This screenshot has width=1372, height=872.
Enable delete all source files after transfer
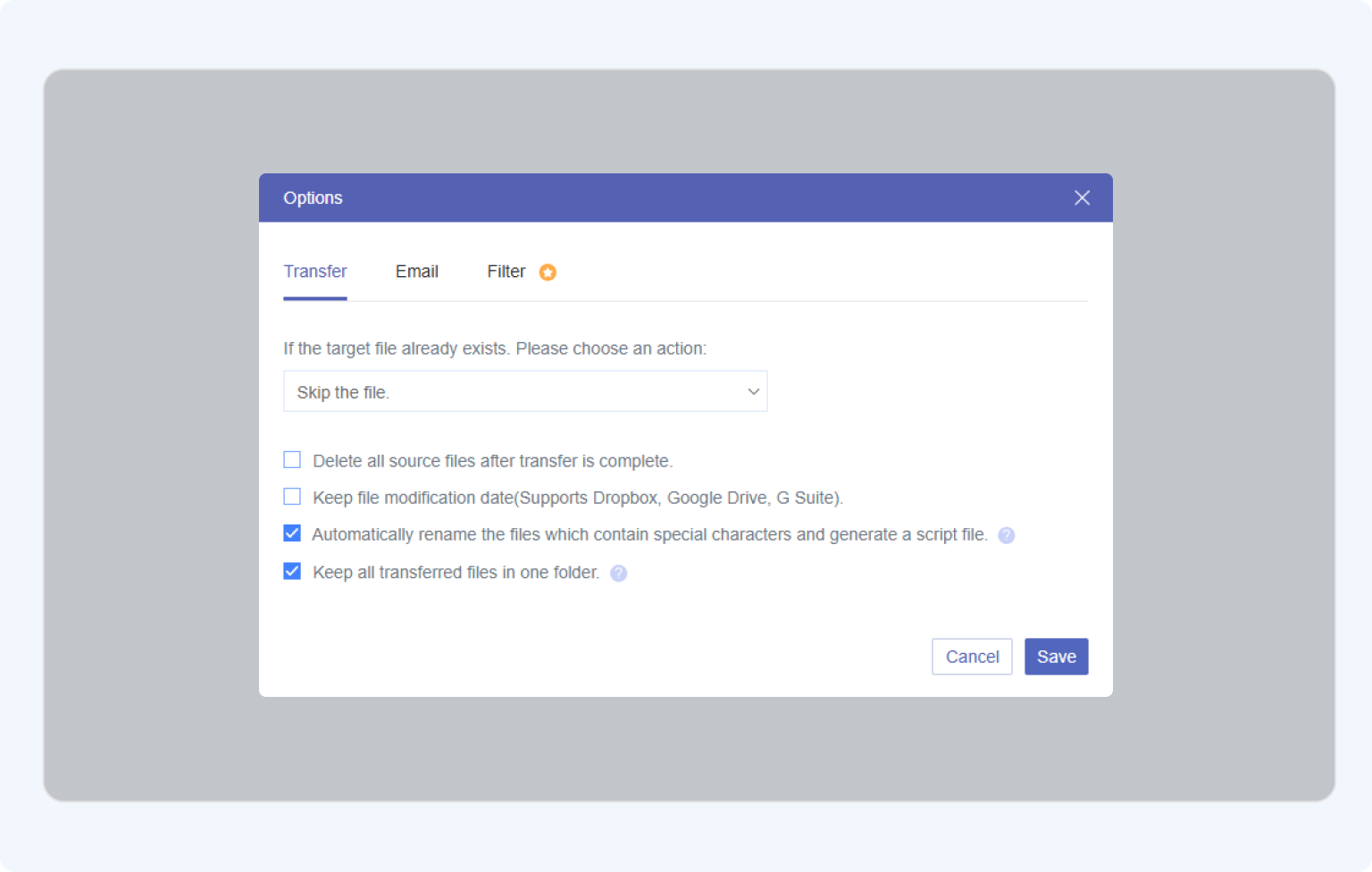tap(292, 460)
